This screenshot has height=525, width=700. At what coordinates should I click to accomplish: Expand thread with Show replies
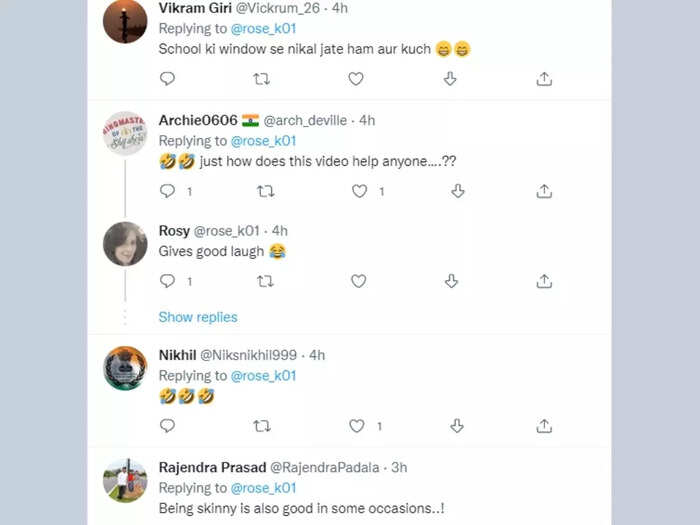coord(198,317)
